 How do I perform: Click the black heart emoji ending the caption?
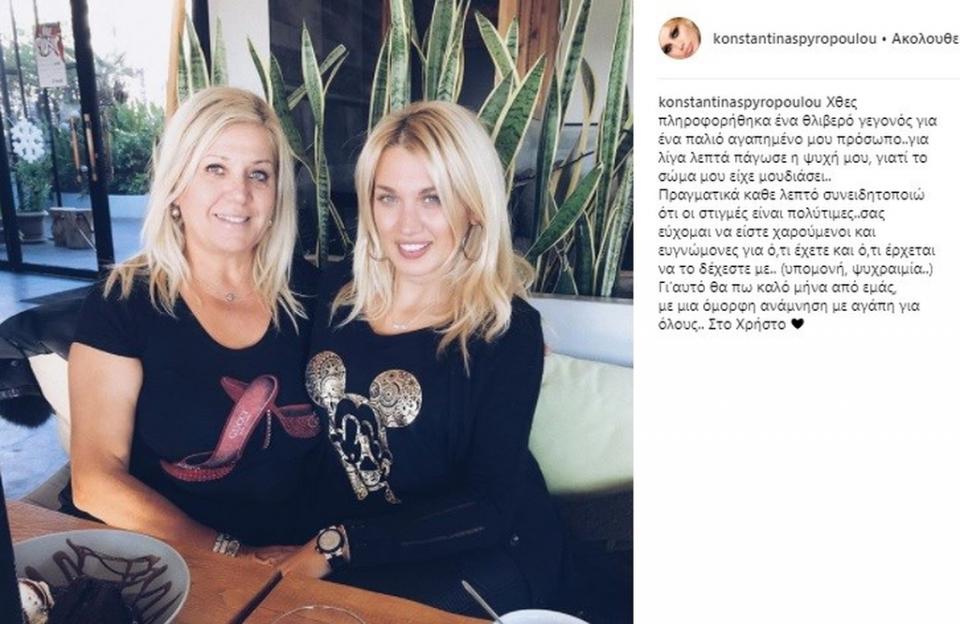(x=797, y=325)
